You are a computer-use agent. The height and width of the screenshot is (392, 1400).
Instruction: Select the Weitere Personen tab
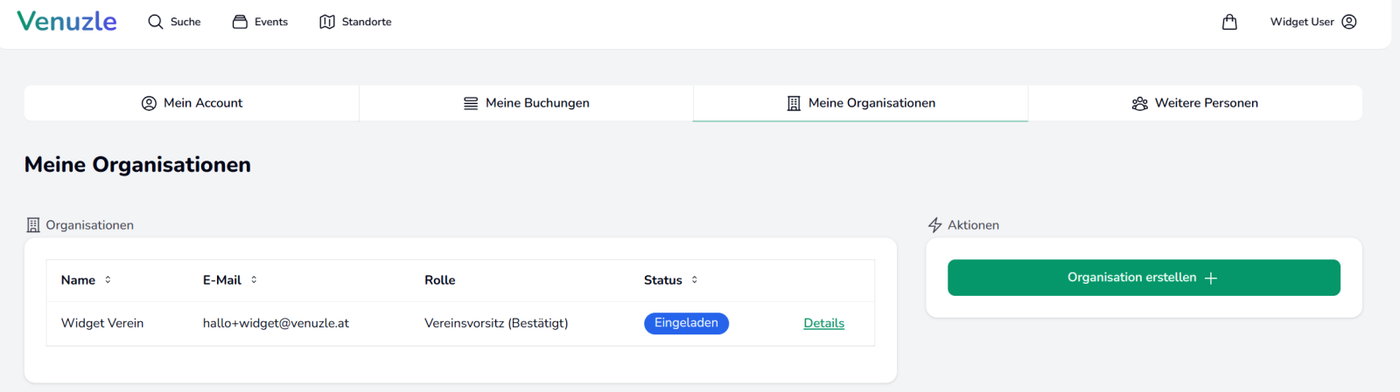(1195, 103)
